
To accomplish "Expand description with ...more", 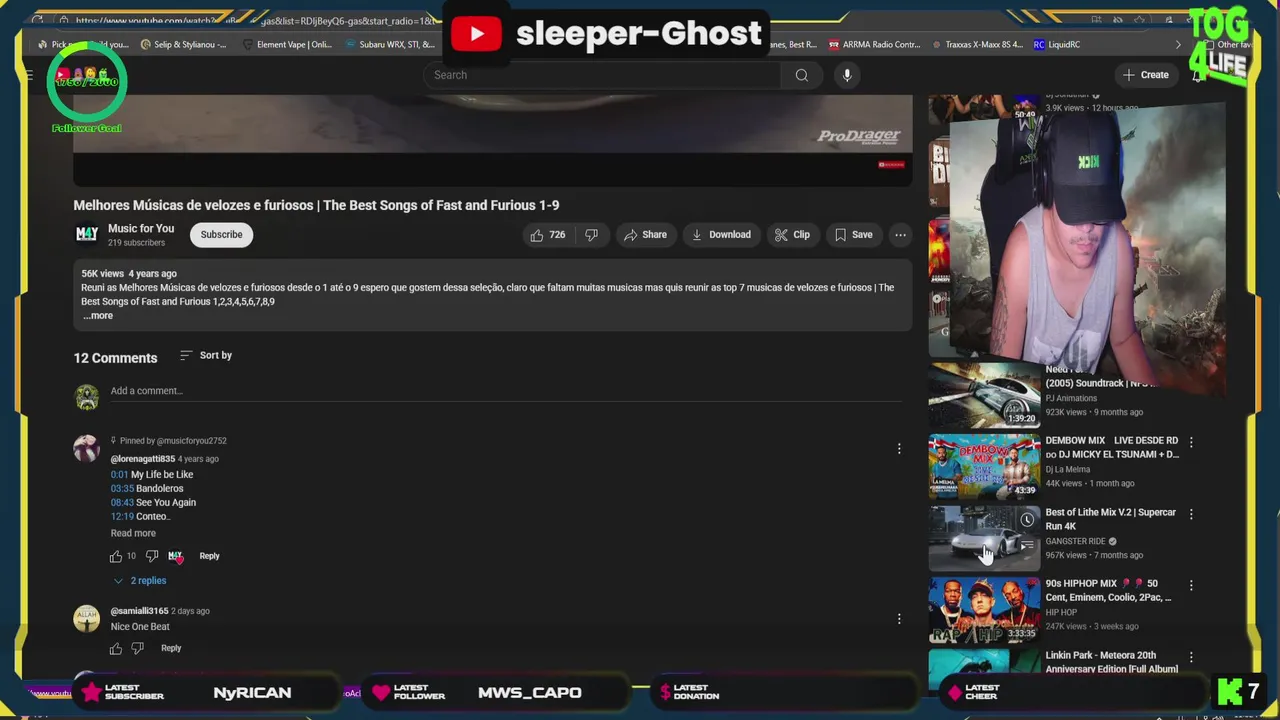I will coord(98,316).
